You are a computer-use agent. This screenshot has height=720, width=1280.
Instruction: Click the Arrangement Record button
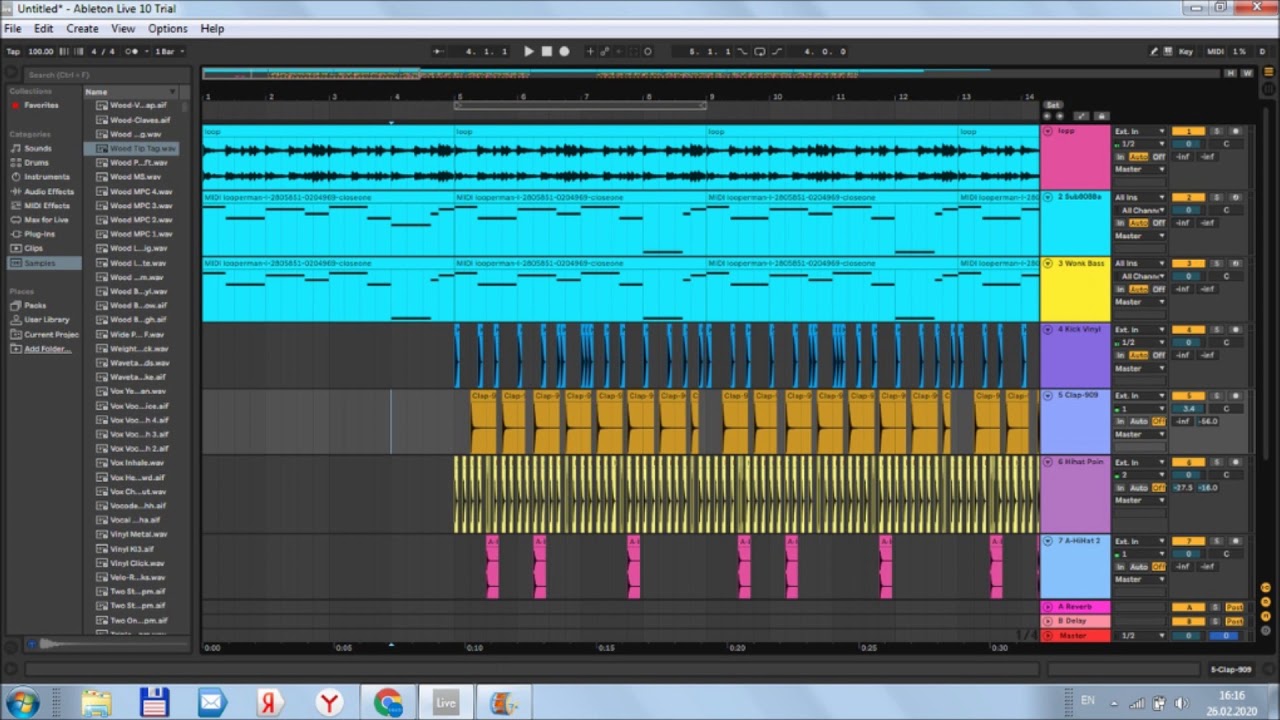[564, 51]
